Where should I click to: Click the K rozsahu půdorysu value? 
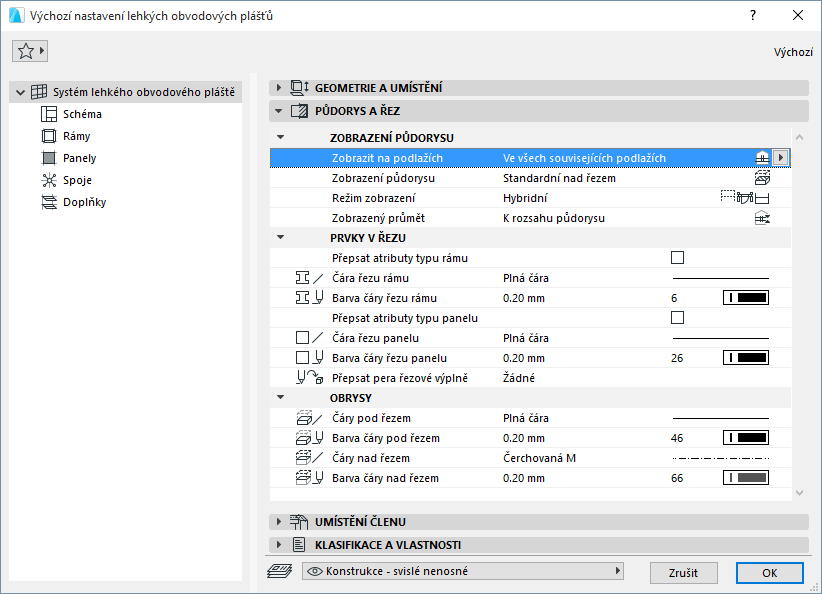click(554, 218)
